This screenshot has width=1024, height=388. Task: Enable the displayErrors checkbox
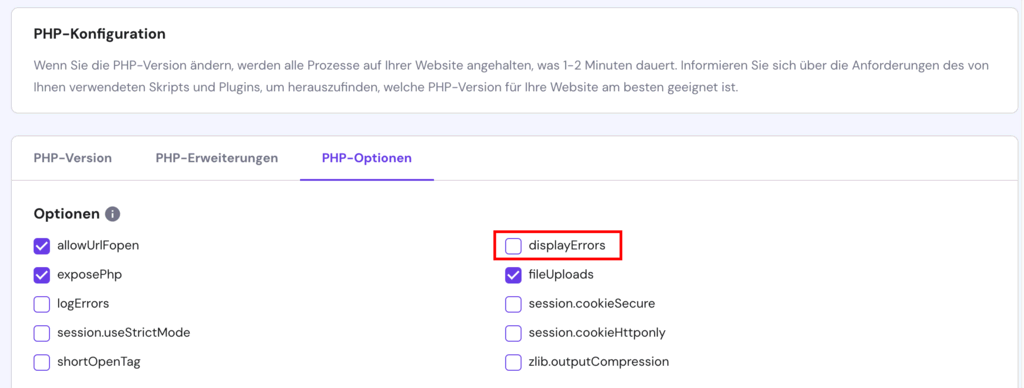coord(513,246)
